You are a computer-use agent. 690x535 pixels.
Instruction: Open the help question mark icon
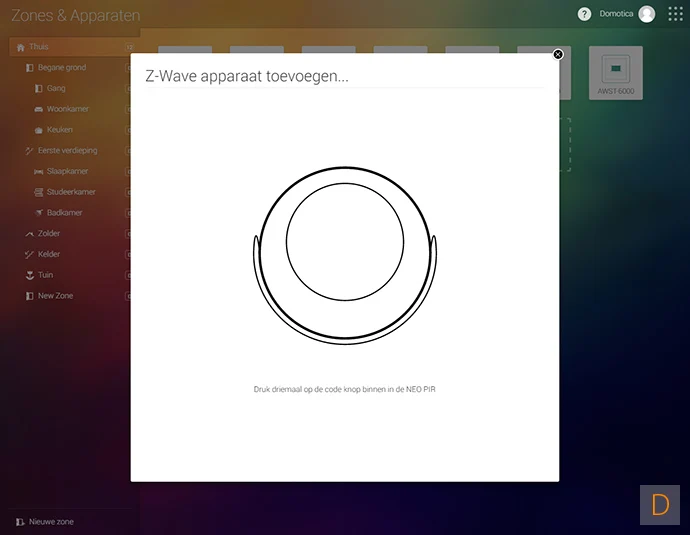pyautogui.click(x=584, y=14)
